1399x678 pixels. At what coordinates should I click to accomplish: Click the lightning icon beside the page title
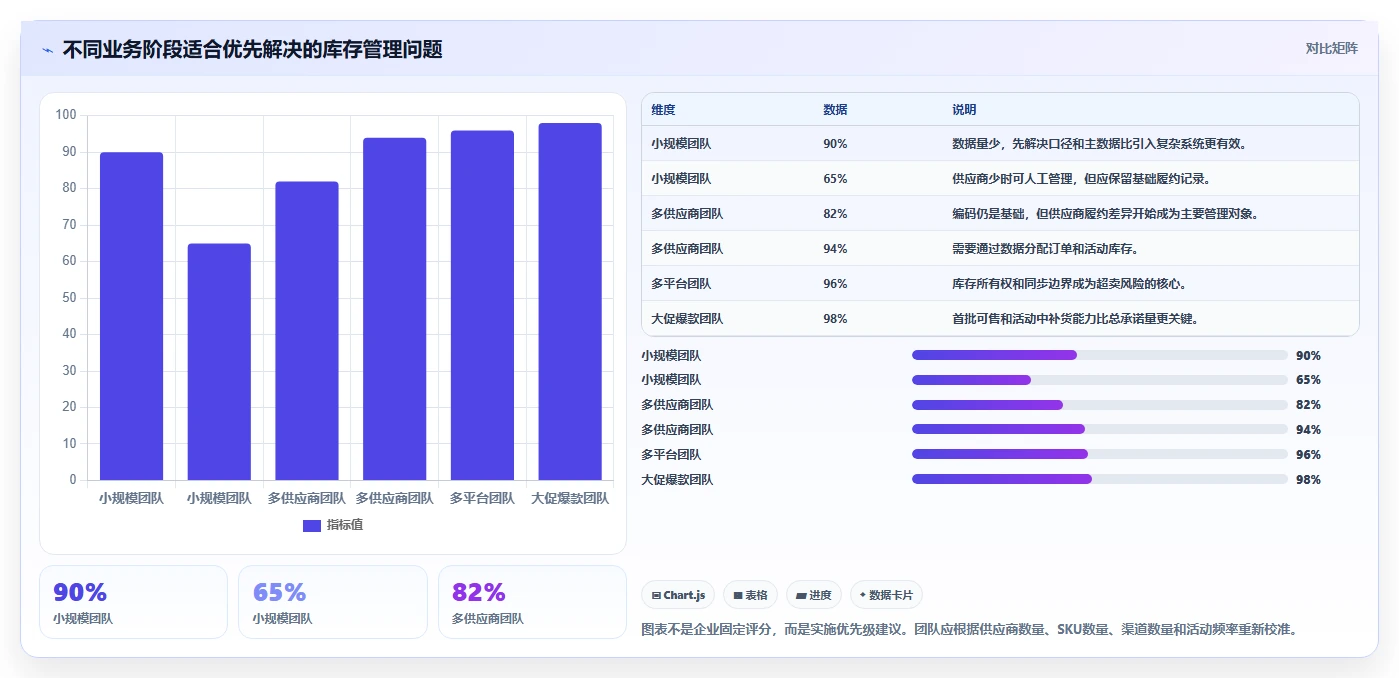pyautogui.click(x=48, y=50)
